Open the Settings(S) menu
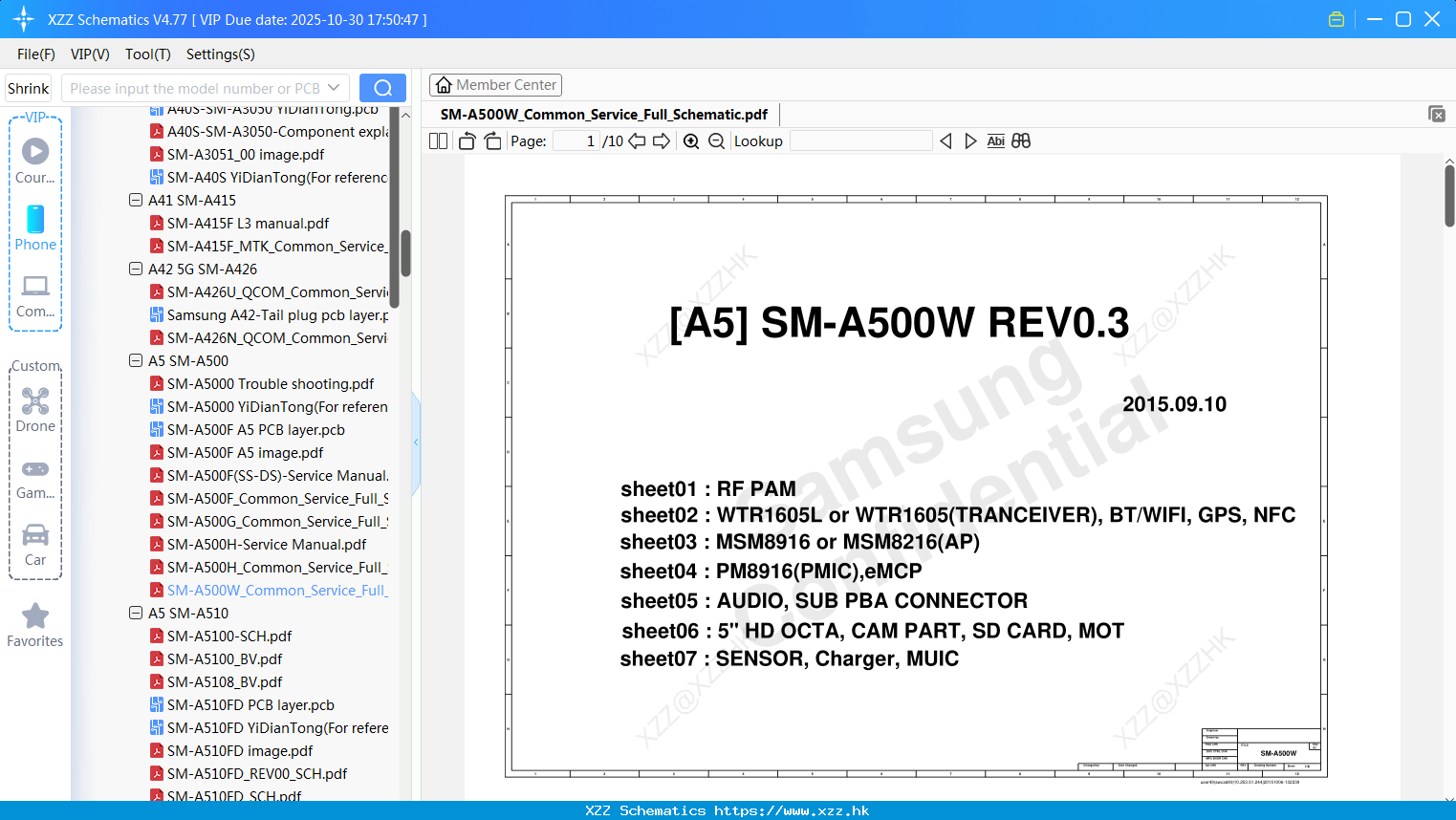Screen dimensions: 1456x820 click(x=221, y=54)
